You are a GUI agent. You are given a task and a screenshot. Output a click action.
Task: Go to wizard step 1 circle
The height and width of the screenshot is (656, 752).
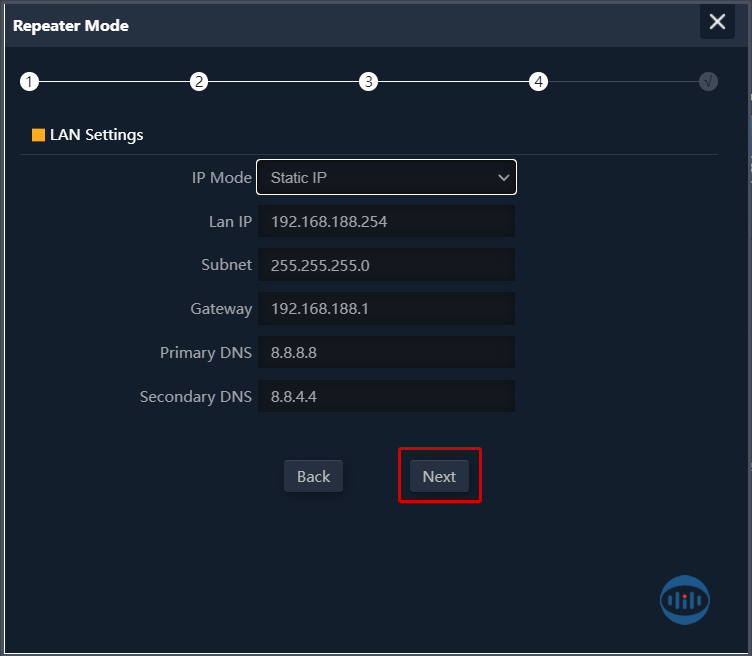[x=29, y=82]
